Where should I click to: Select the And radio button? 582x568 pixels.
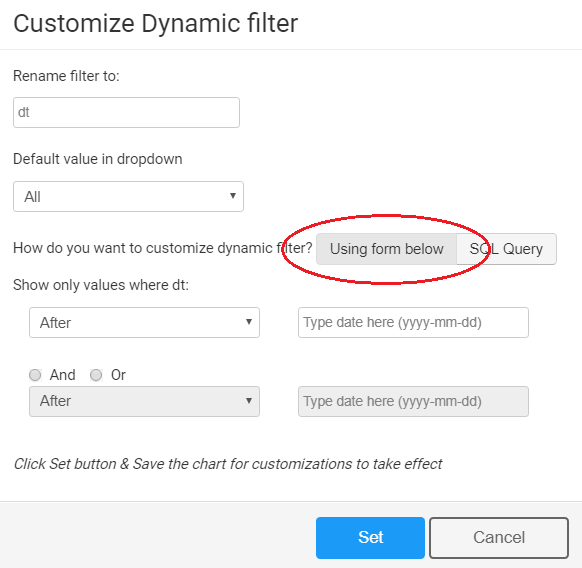(x=35, y=375)
